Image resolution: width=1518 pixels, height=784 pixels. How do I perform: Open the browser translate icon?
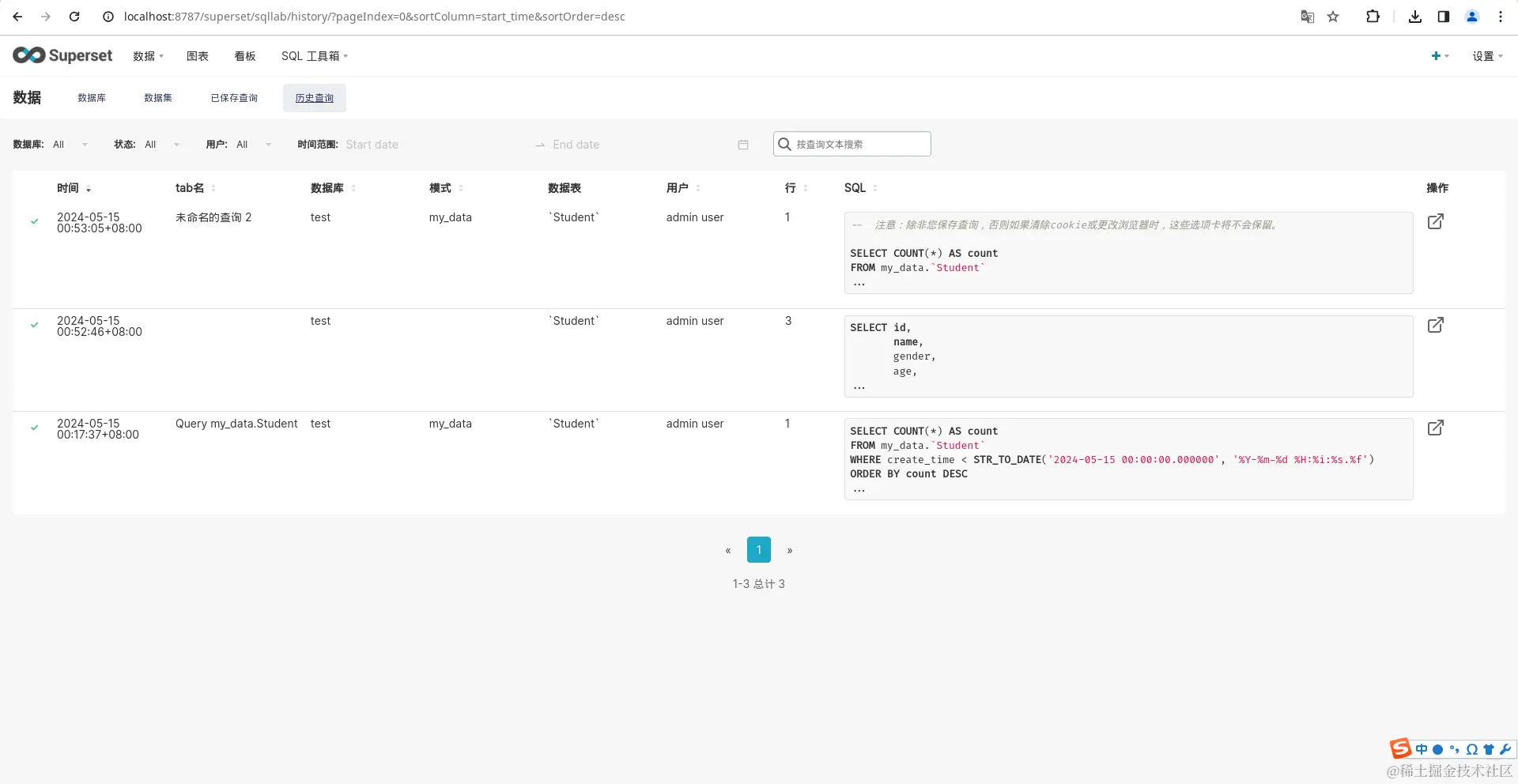click(1308, 17)
